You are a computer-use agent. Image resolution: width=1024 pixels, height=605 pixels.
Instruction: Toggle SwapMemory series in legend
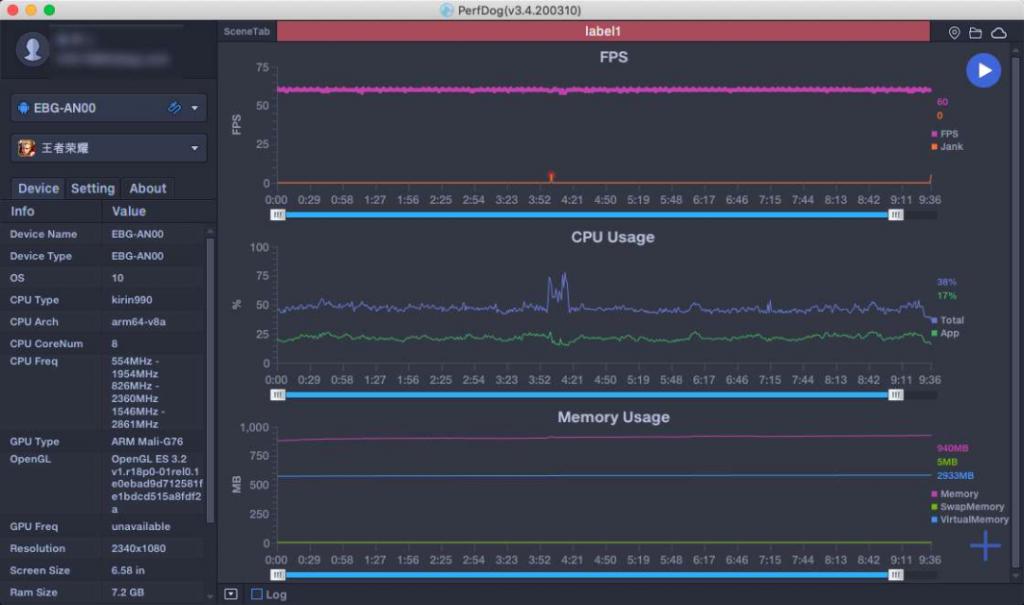click(967, 507)
